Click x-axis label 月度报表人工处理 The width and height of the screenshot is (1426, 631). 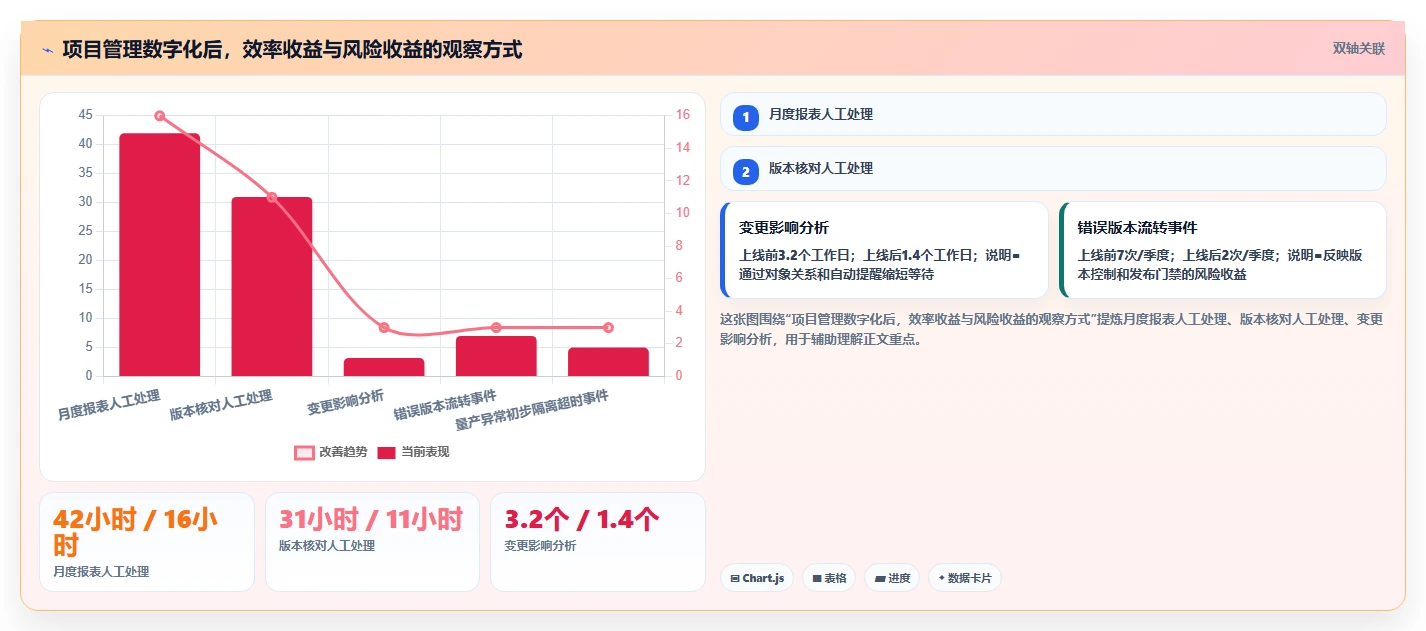(x=109, y=405)
